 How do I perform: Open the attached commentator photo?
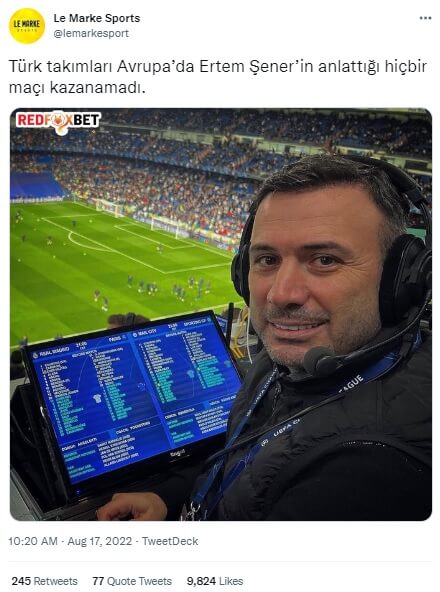pos(221,314)
